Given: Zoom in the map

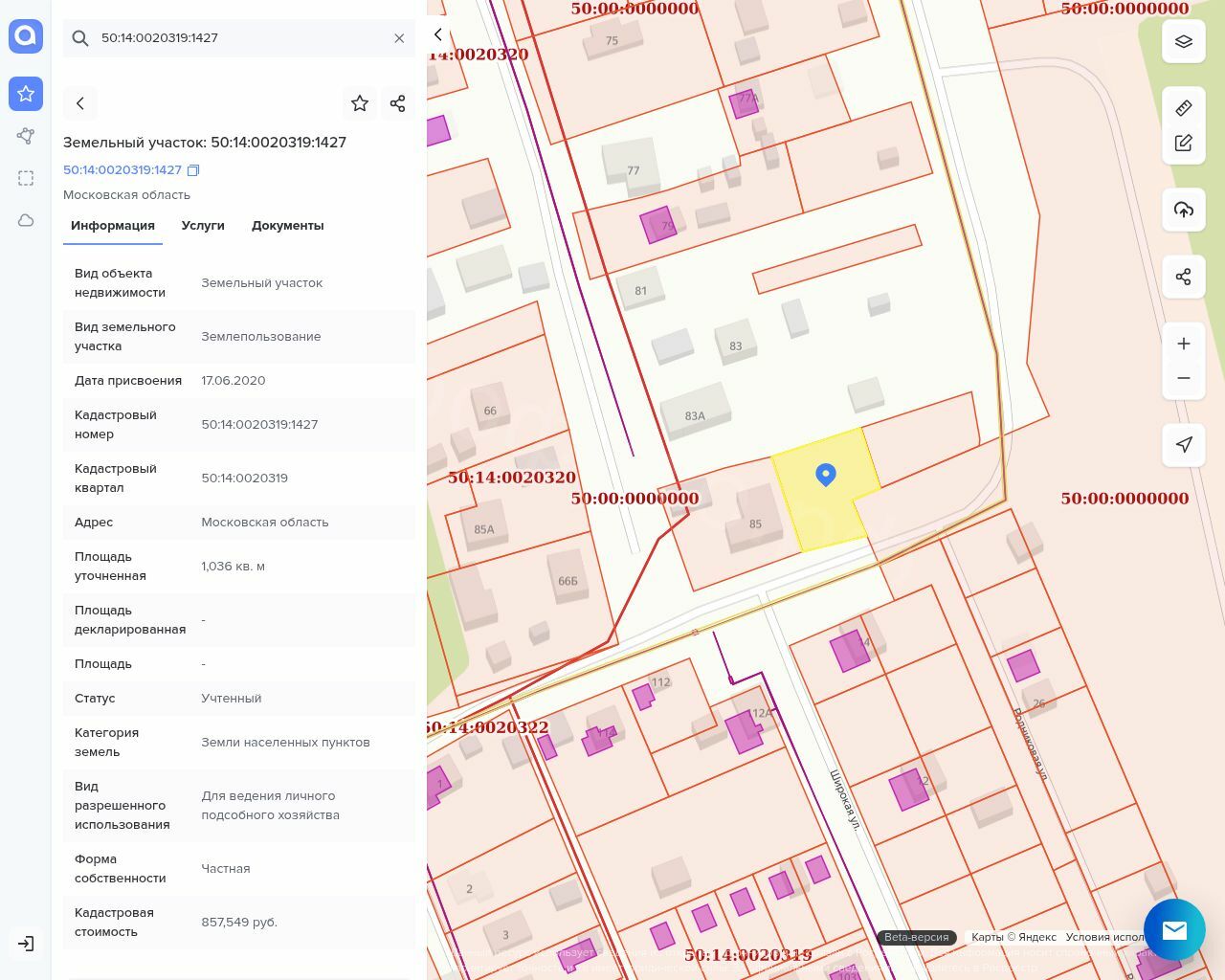Looking at the screenshot, I should [x=1183, y=344].
